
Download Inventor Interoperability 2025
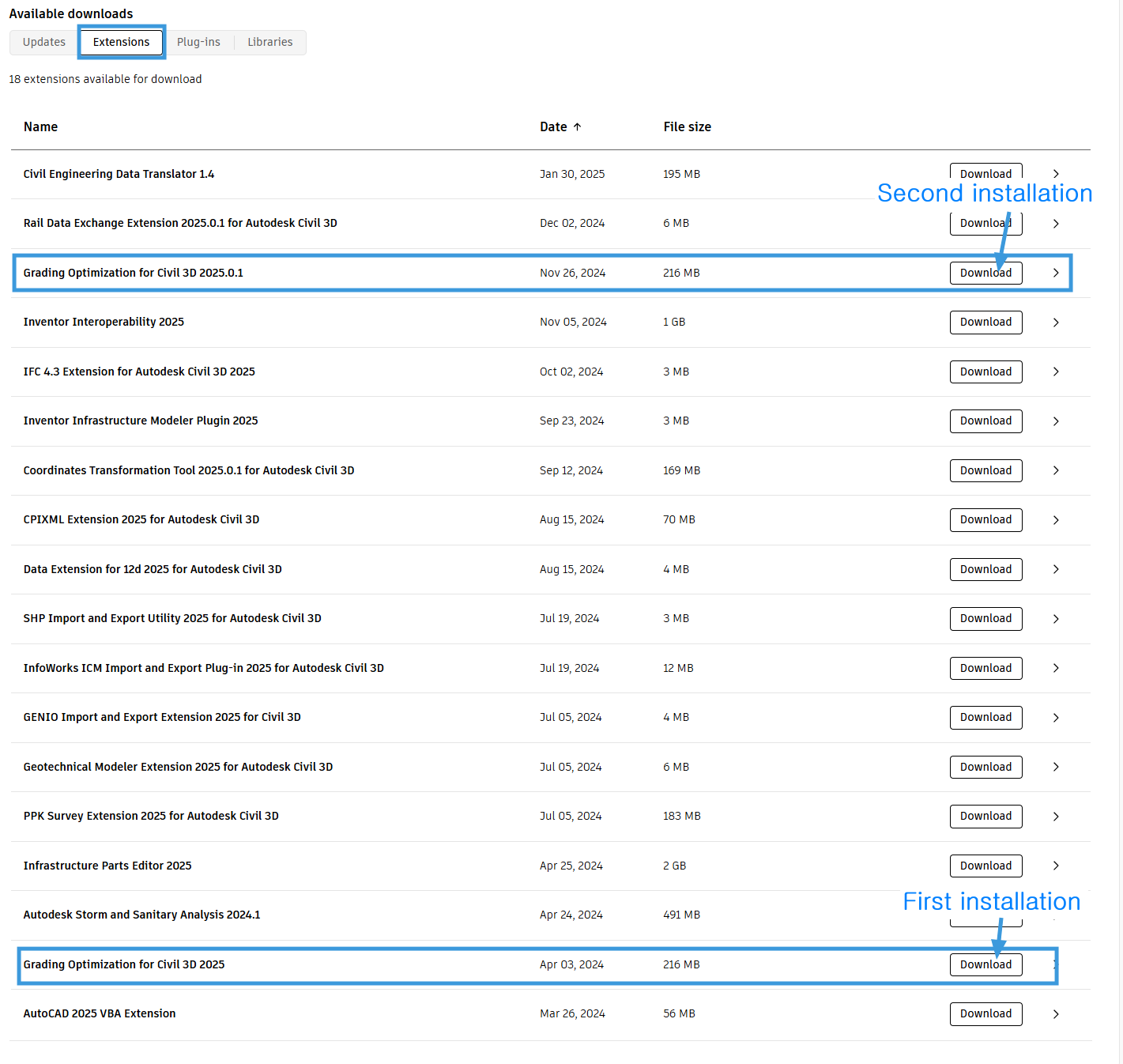985,322
